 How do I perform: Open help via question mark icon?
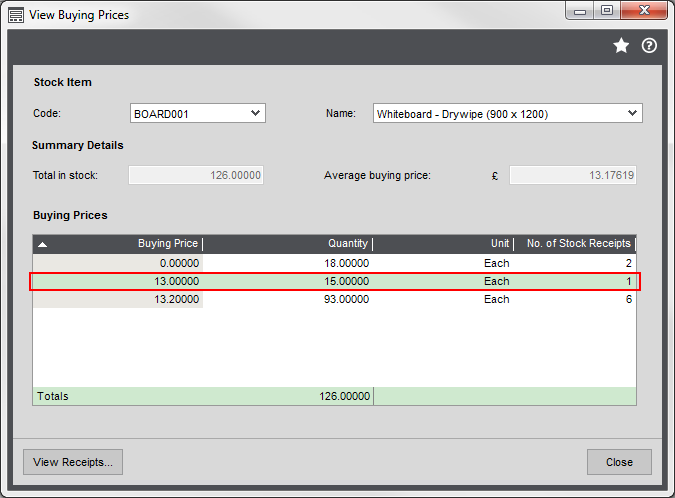649,46
